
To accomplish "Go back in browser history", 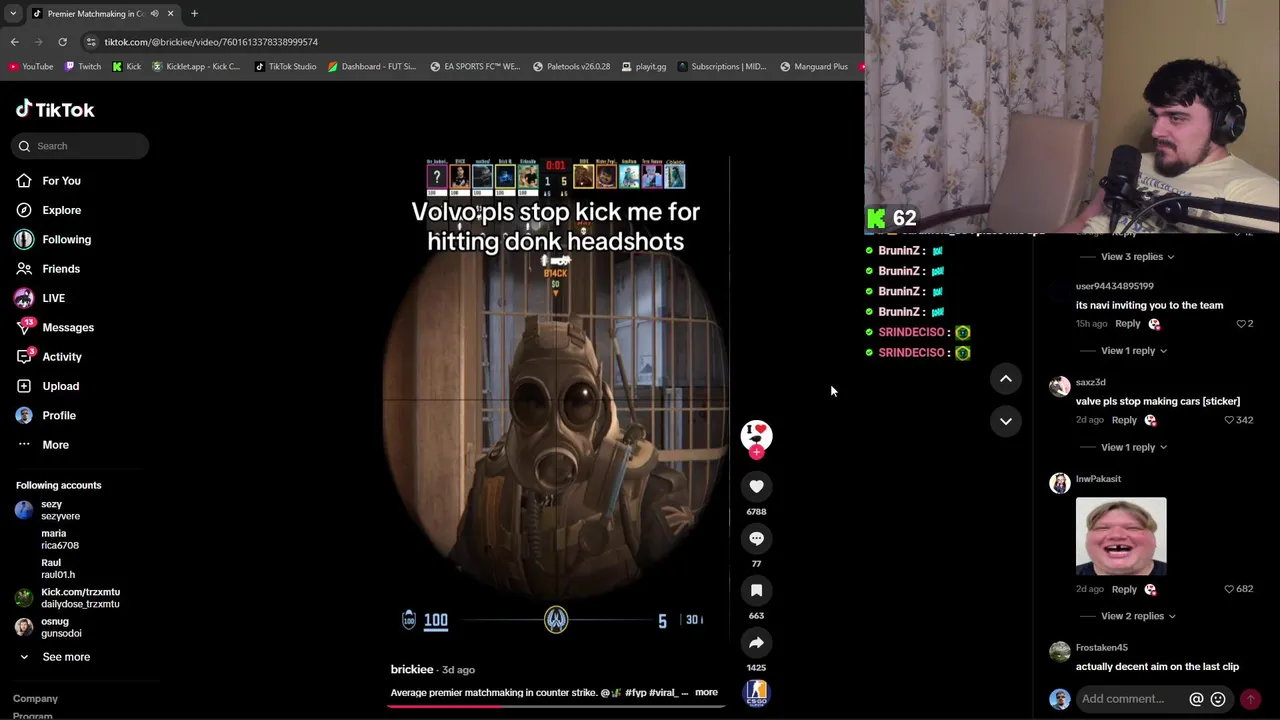I will [14, 42].
